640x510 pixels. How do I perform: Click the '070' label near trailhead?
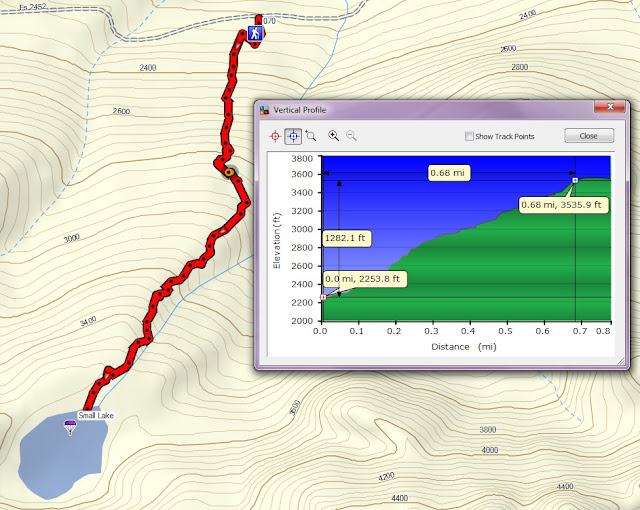coord(269,21)
